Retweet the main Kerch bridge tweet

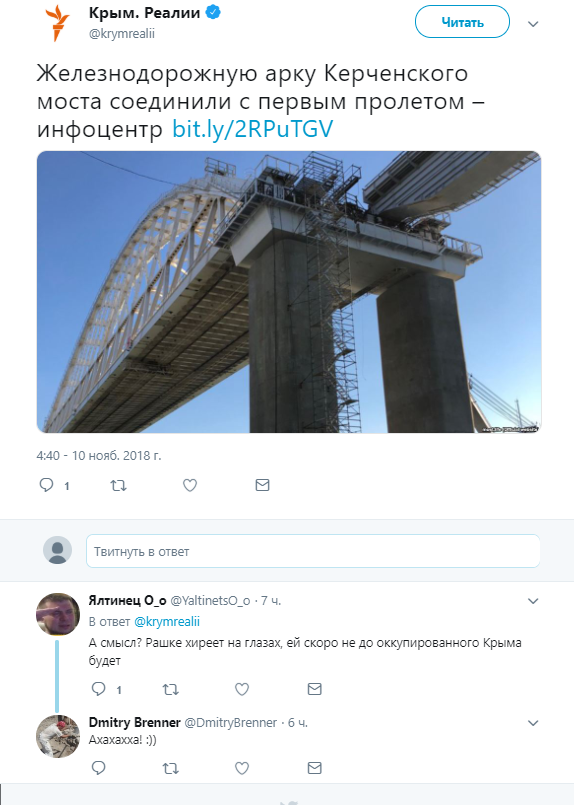[119, 485]
